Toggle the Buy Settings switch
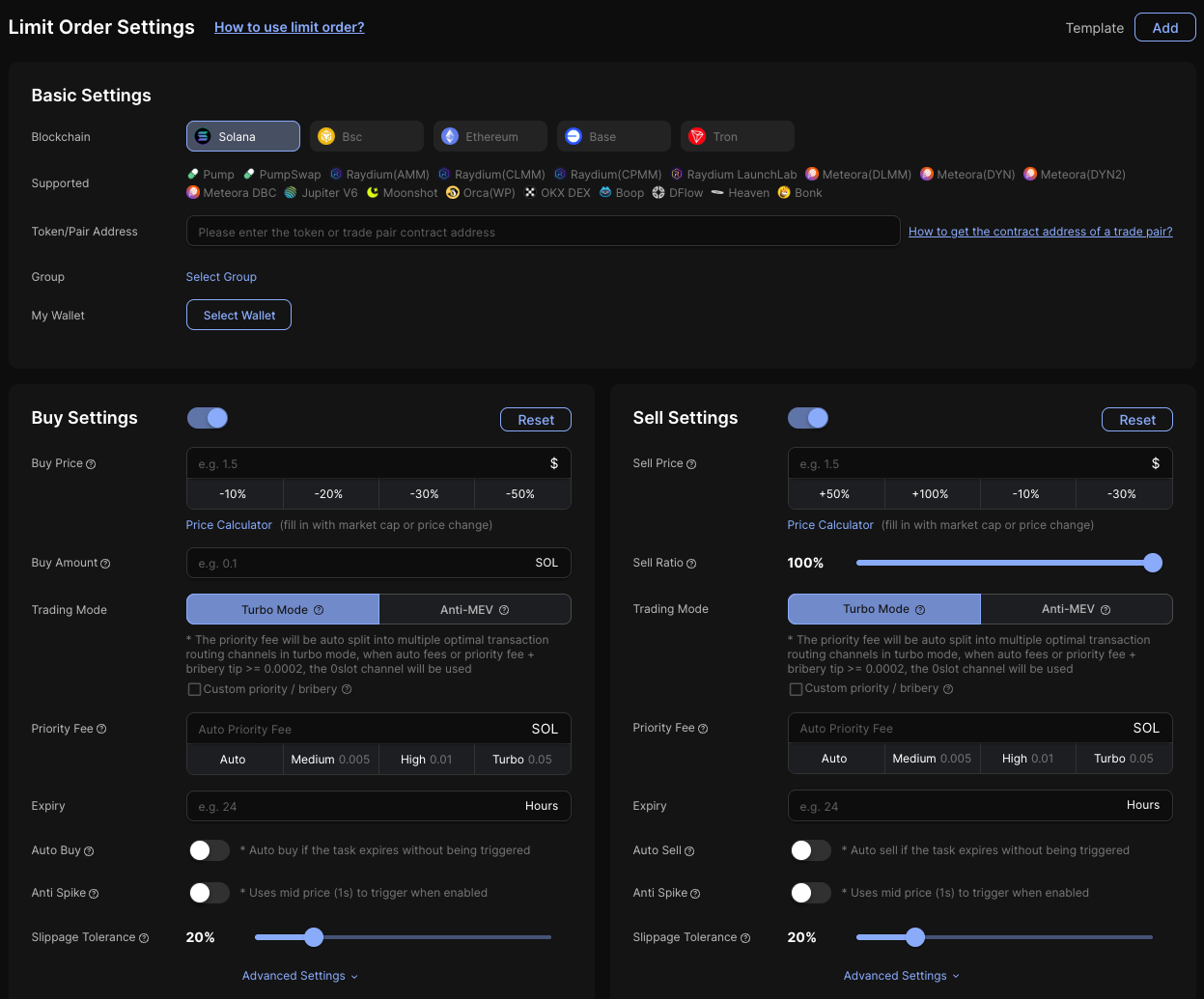This screenshot has width=1204, height=999. 208,418
